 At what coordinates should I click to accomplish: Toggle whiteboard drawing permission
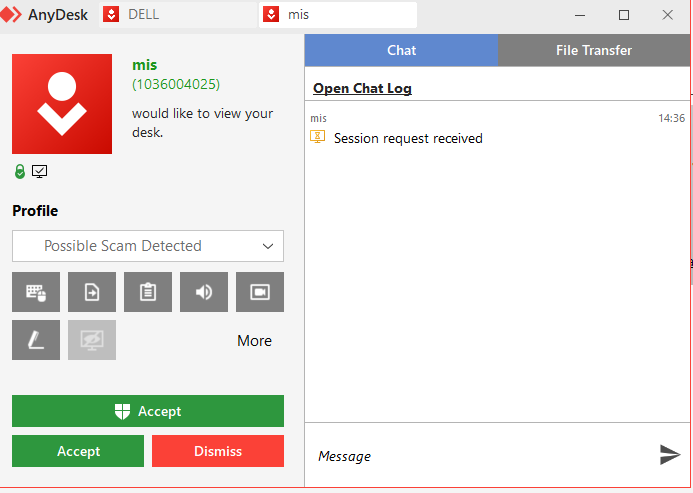point(36,340)
